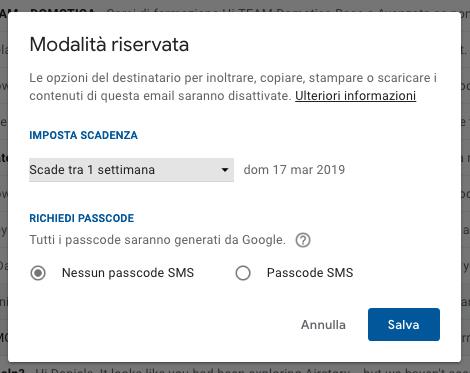
Task: Click the passcode help question mark icon
Action: (x=303, y=240)
